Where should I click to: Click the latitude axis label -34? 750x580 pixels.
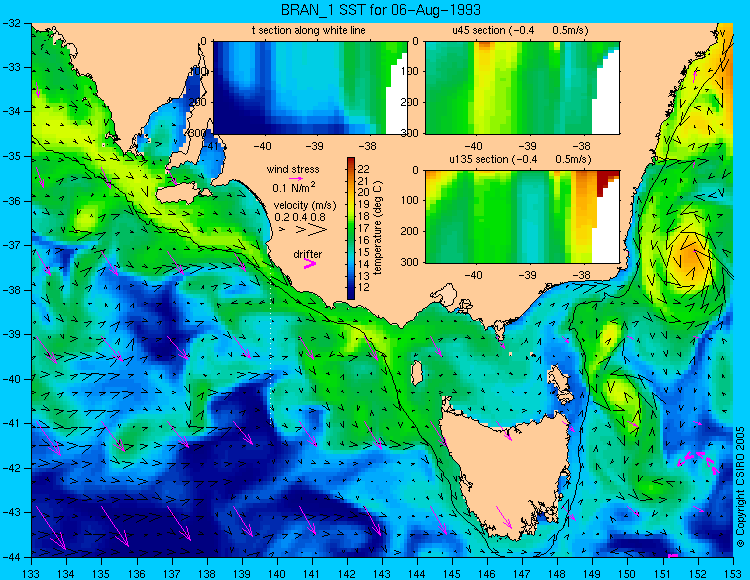(11, 112)
